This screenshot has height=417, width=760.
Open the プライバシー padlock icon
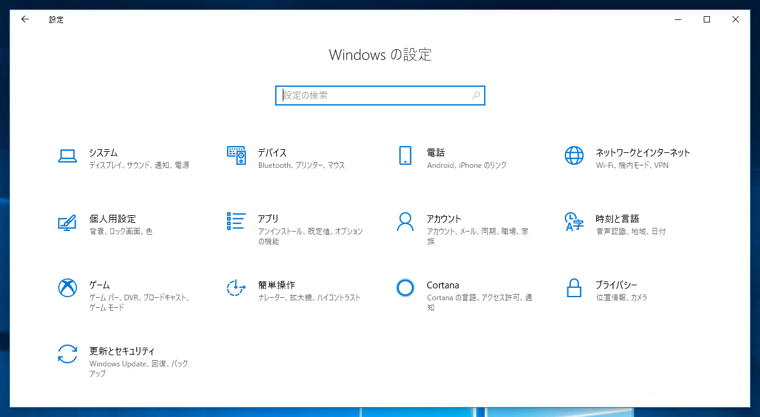tap(574, 288)
